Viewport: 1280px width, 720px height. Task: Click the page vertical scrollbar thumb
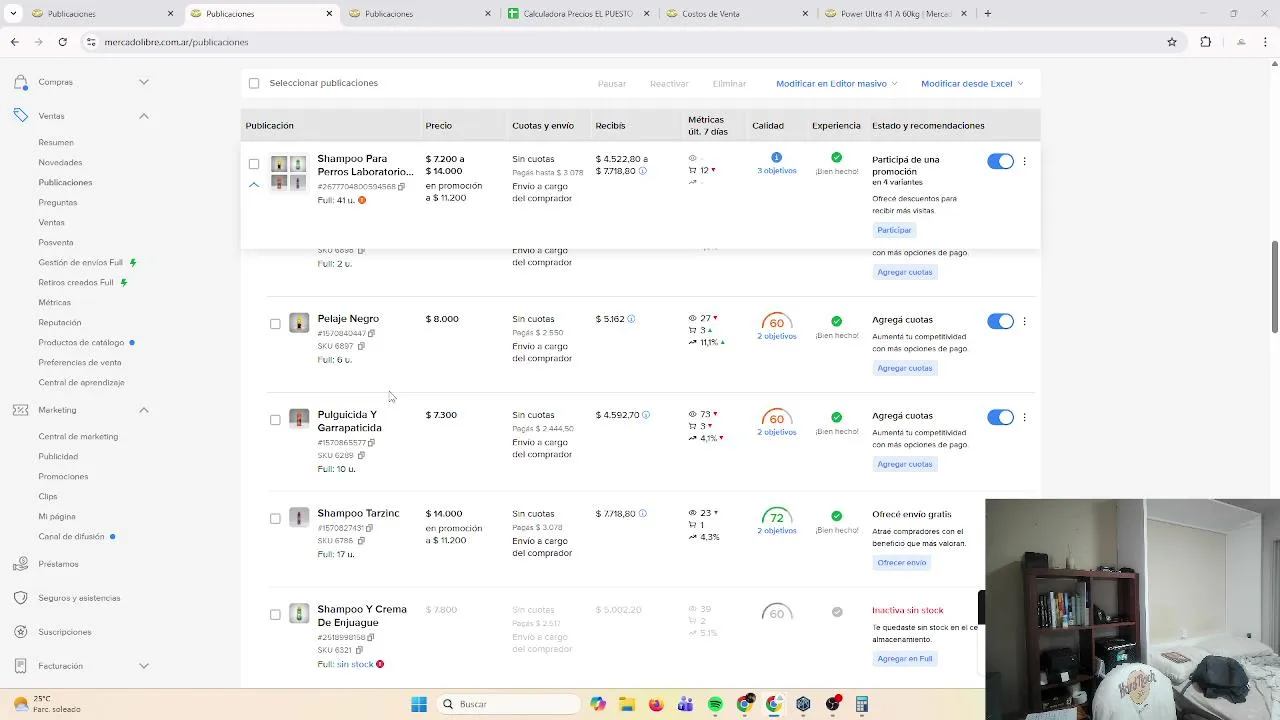[x=1274, y=288]
